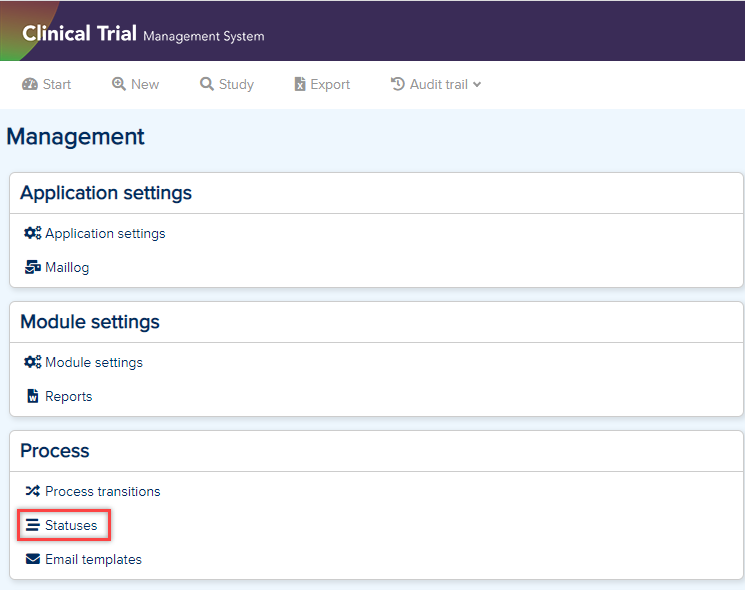Click the Management page heading

click(76, 137)
